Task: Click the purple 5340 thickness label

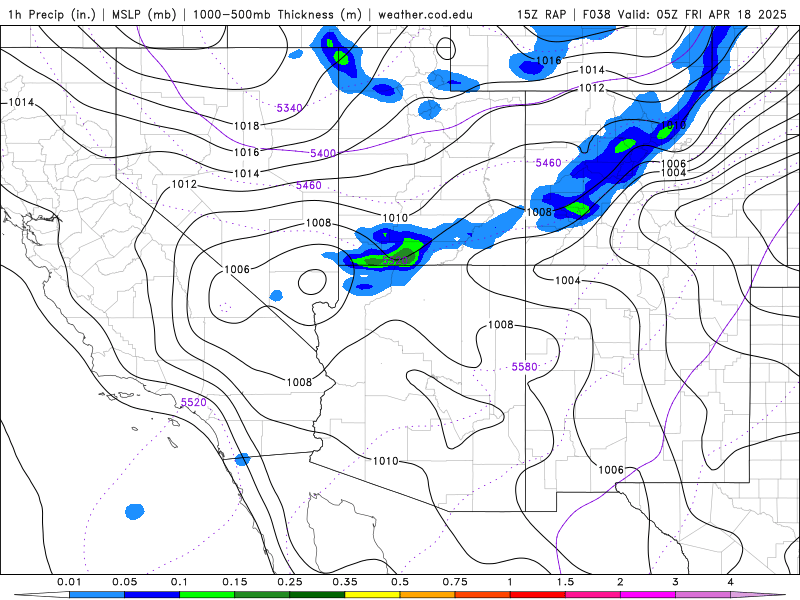Action: pyautogui.click(x=289, y=108)
